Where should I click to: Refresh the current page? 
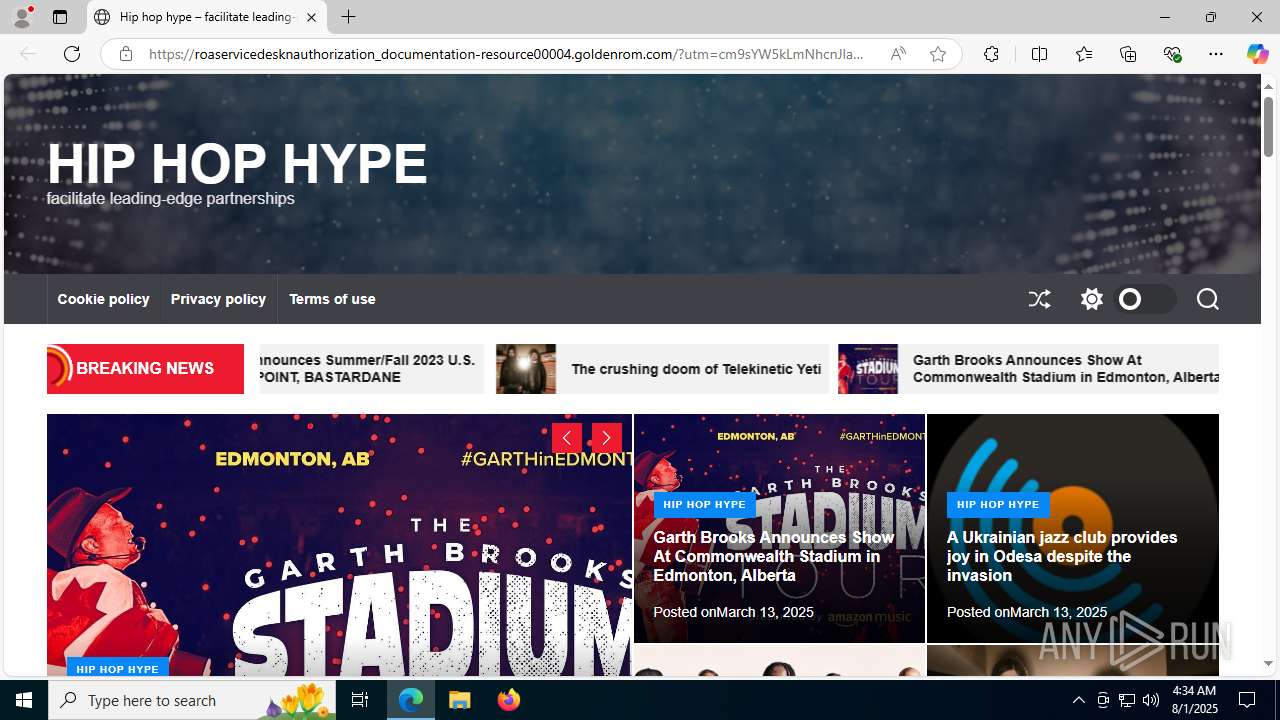[x=72, y=54]
